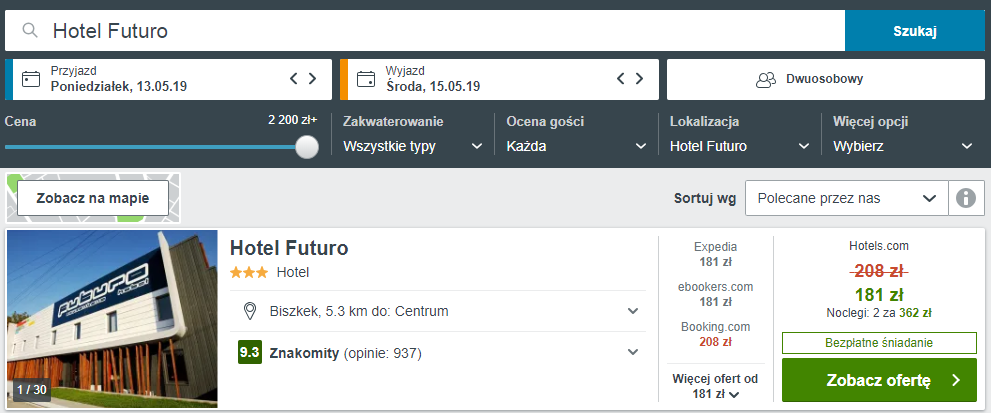Expand the Znakomity rating details
The height and width of the screenshot is (413, 991).
tap(632, 352)
